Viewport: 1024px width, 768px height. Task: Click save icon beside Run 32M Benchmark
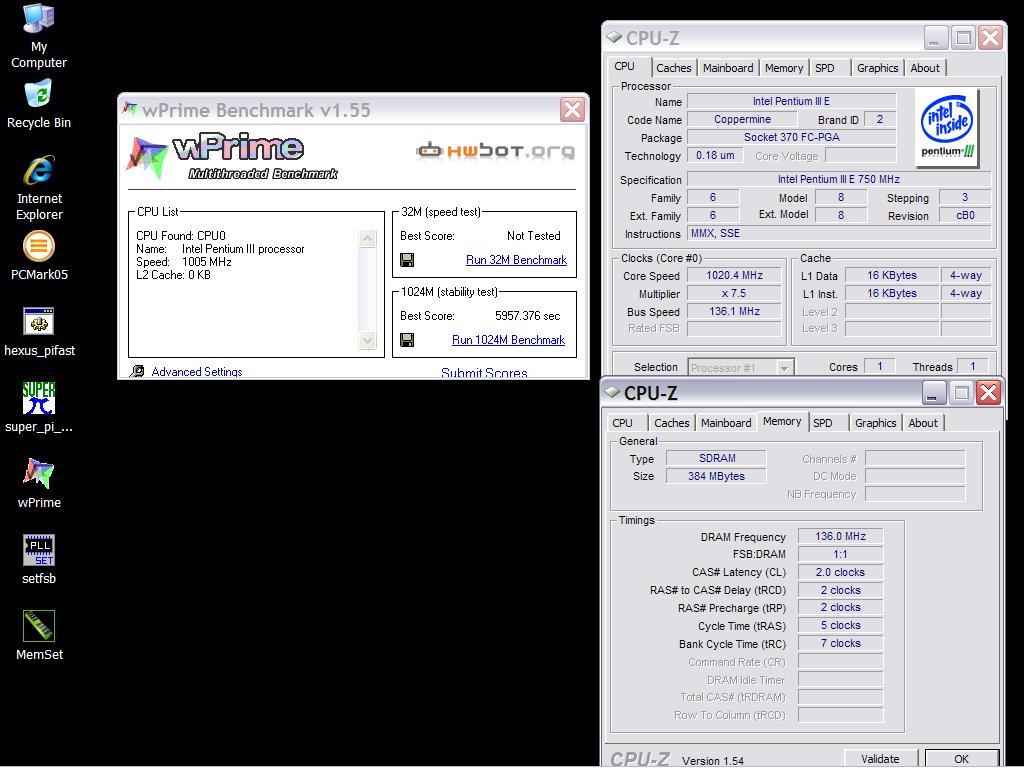coord(407,261)
